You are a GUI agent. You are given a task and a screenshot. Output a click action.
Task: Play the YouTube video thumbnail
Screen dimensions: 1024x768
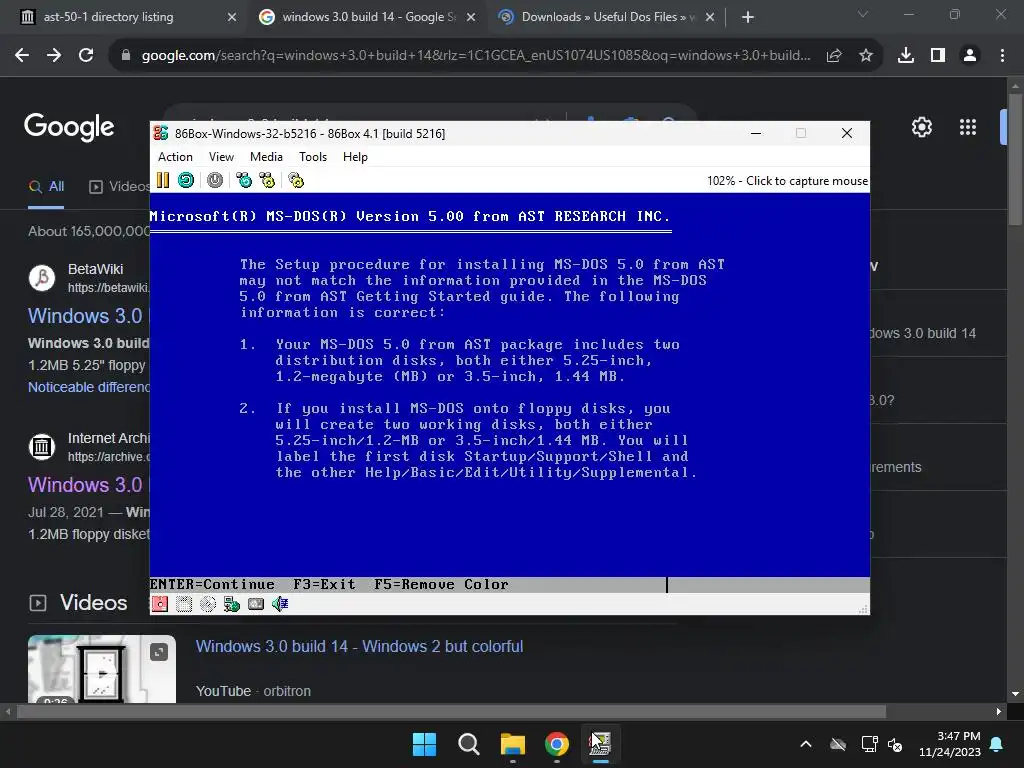coord(102,670)
